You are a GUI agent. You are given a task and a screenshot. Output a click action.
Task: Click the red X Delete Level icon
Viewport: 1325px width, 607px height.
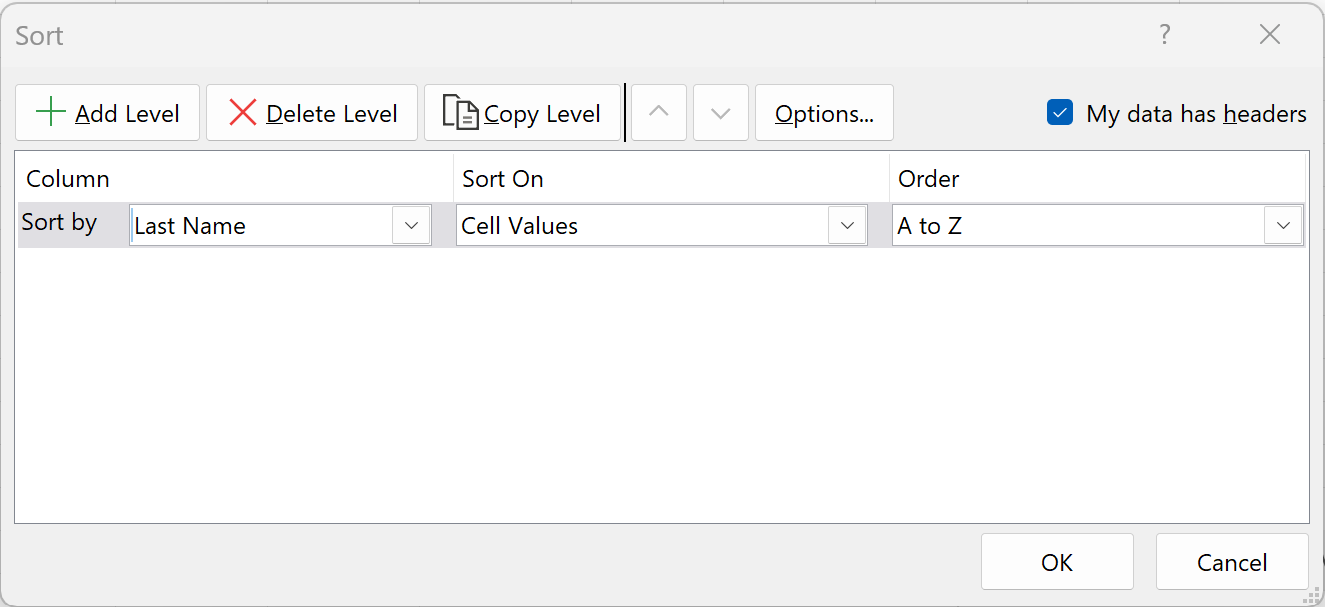243,113
